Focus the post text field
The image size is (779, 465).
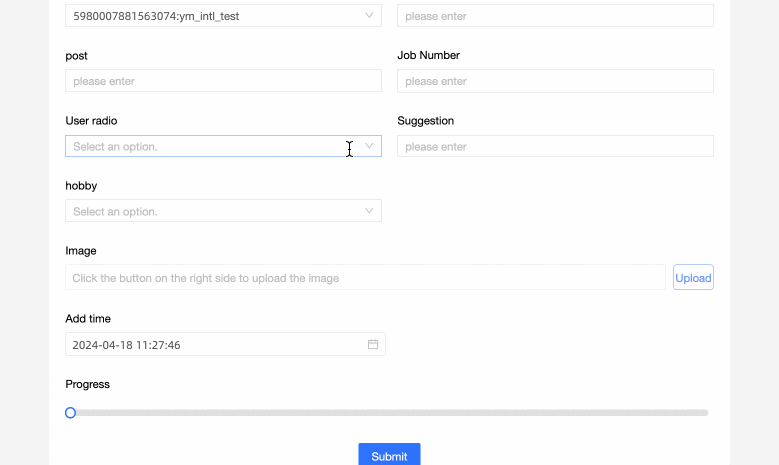223,81
